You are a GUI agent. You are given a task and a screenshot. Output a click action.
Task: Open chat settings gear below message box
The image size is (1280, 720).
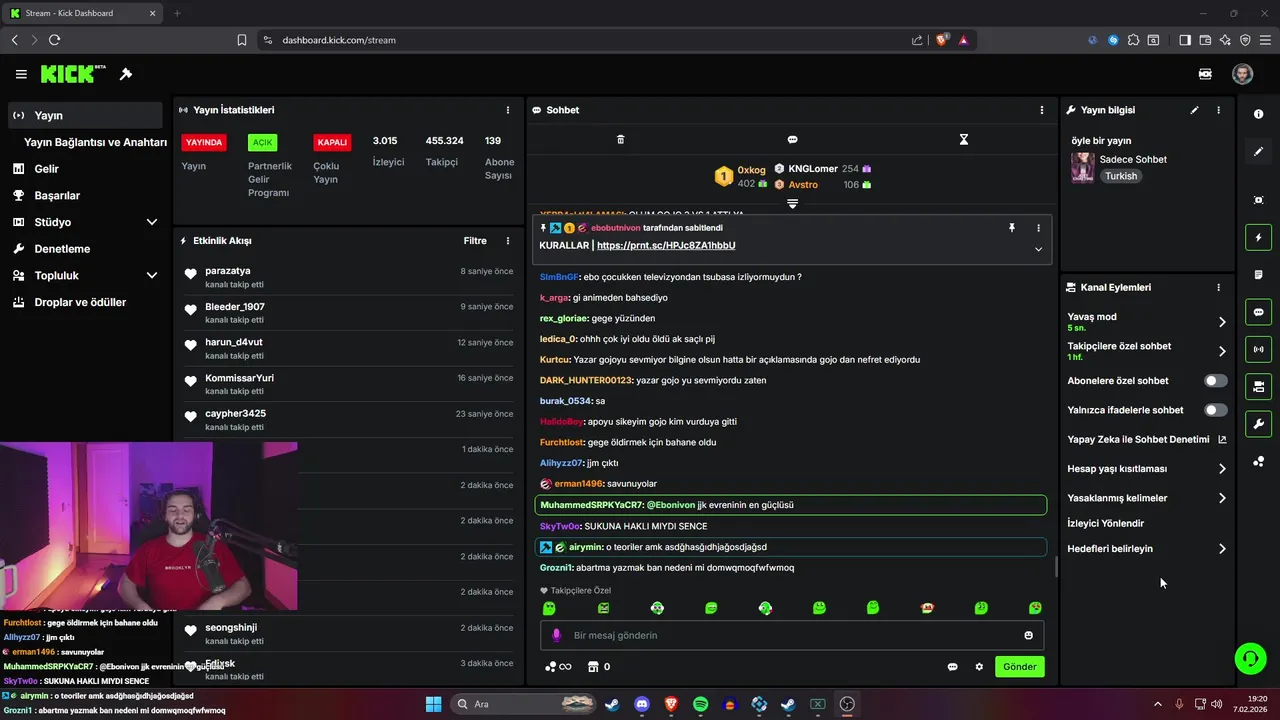(x=979, y=667)
